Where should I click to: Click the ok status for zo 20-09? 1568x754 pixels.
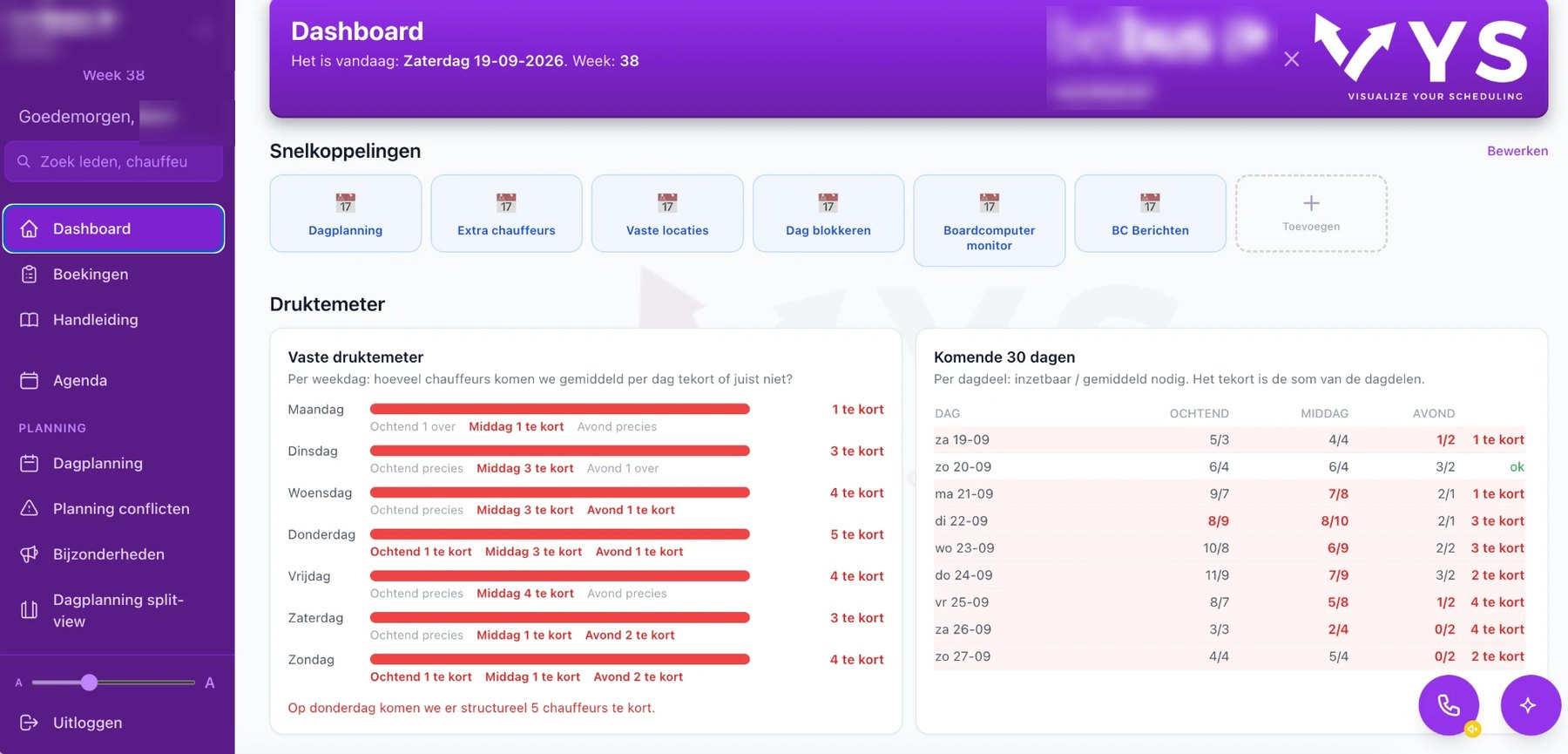pos(1517,467)
